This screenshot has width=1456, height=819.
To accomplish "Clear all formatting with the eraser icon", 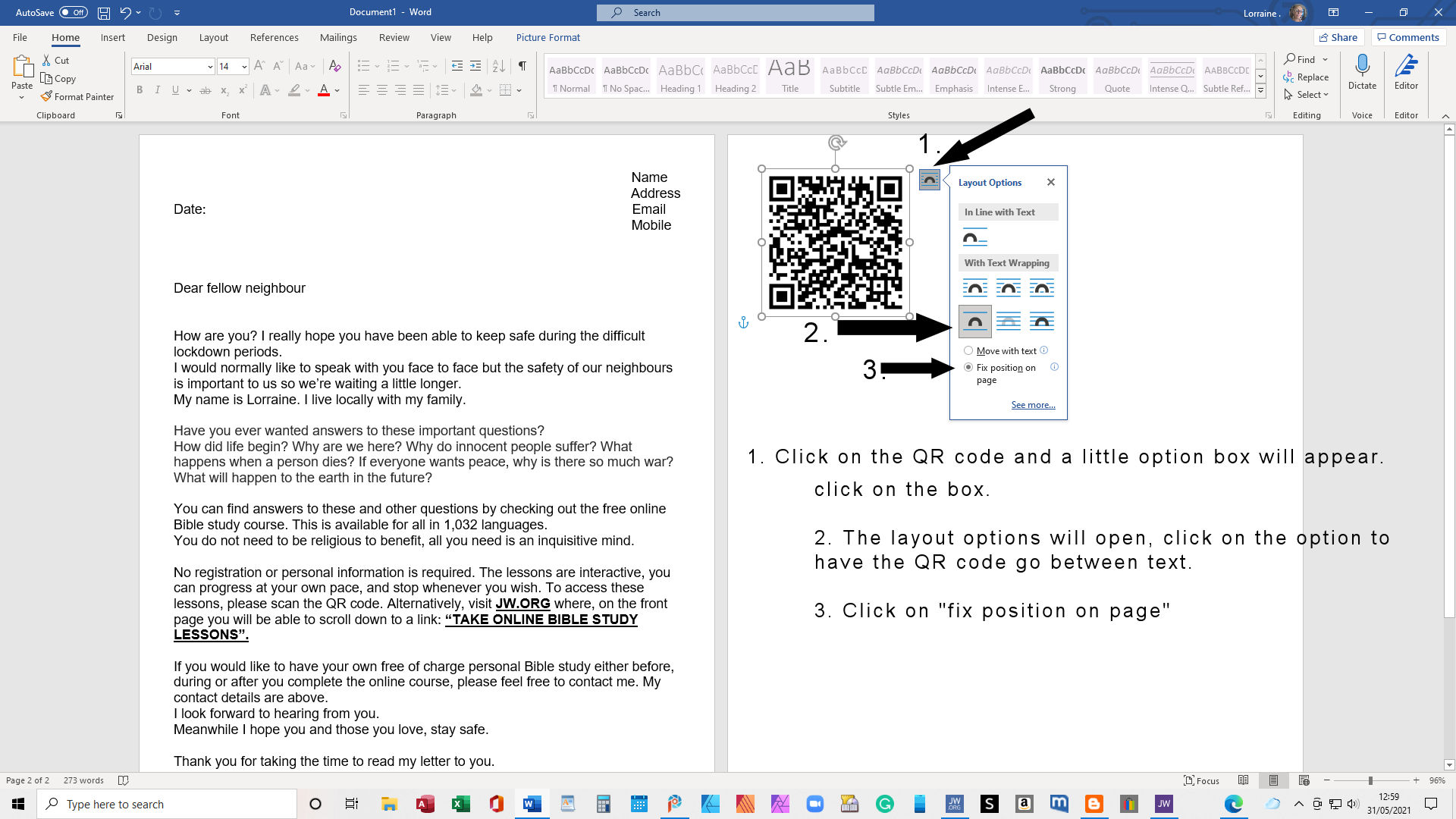I will point(335,66).
